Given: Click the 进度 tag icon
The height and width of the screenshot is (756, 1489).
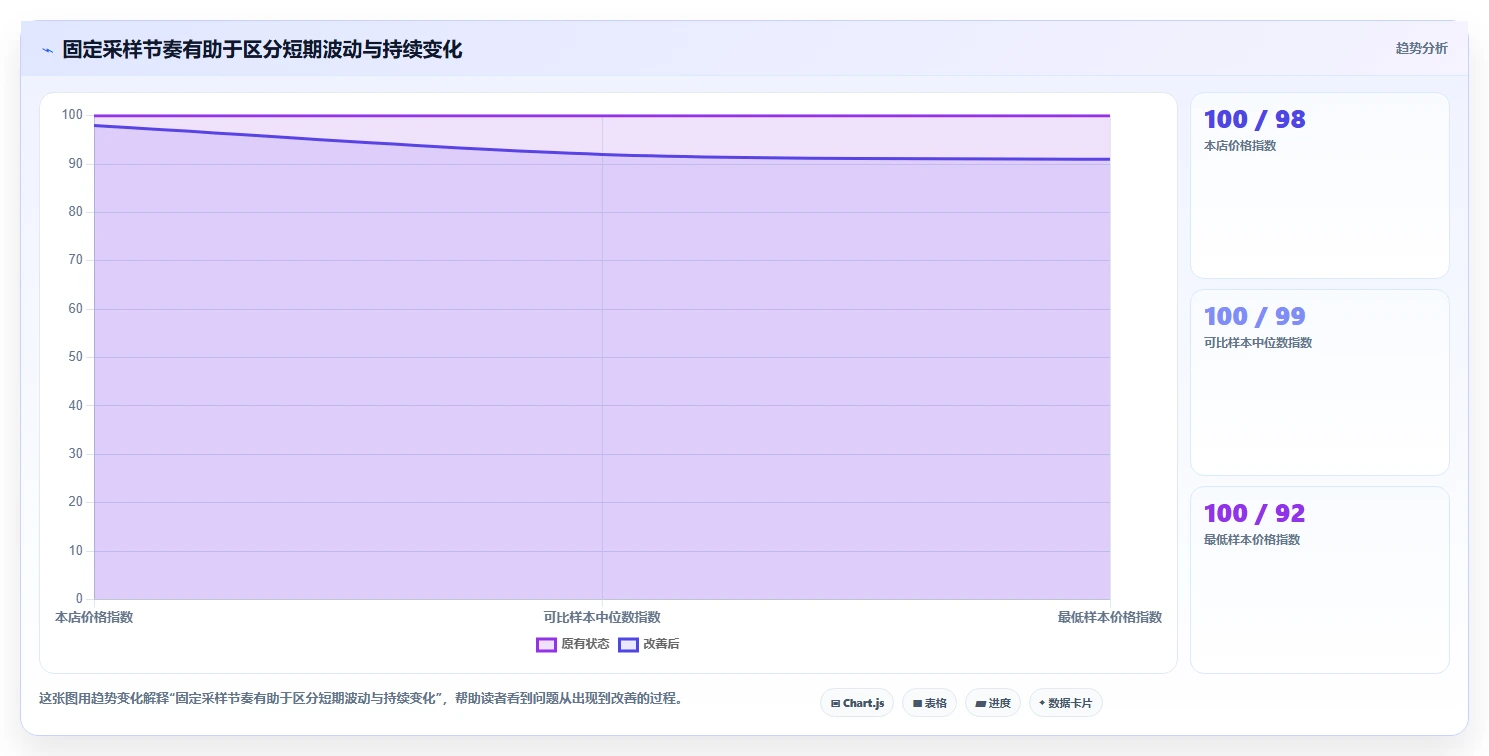Looking at the screenshot, I should click(x=981, y=704).
